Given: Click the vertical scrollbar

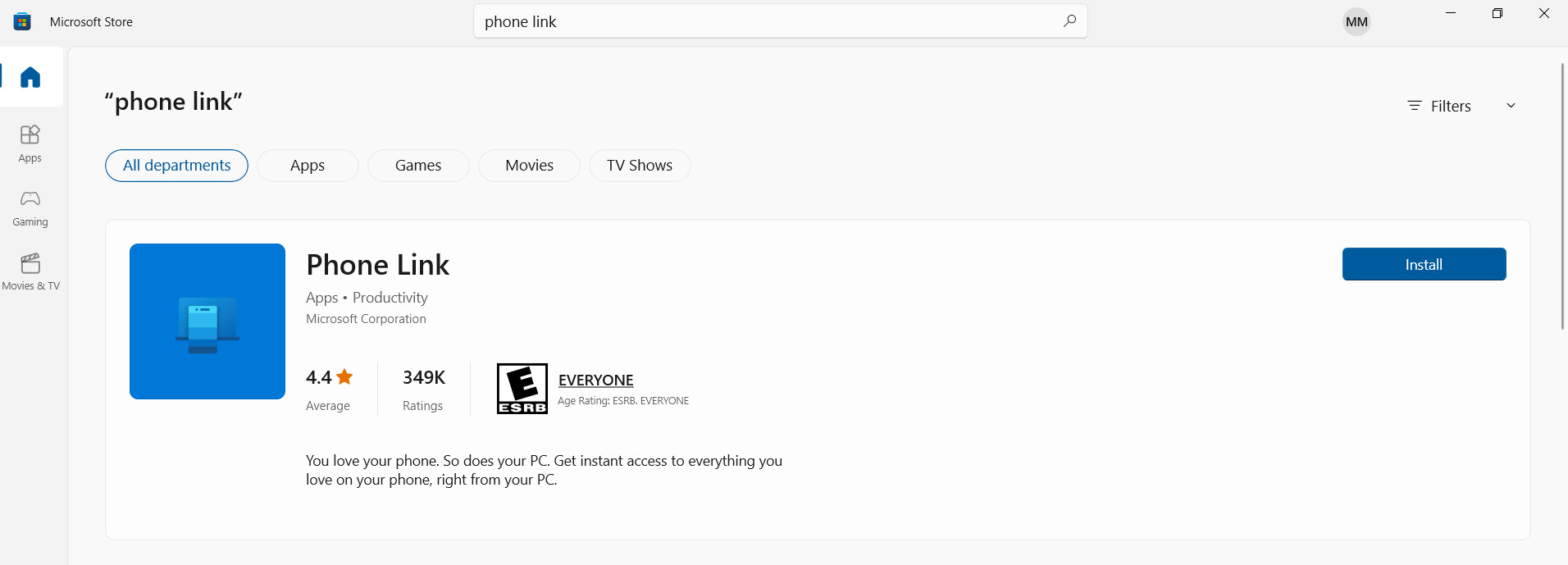Looking at the screenshot, I should click(x=1562, y=197).
